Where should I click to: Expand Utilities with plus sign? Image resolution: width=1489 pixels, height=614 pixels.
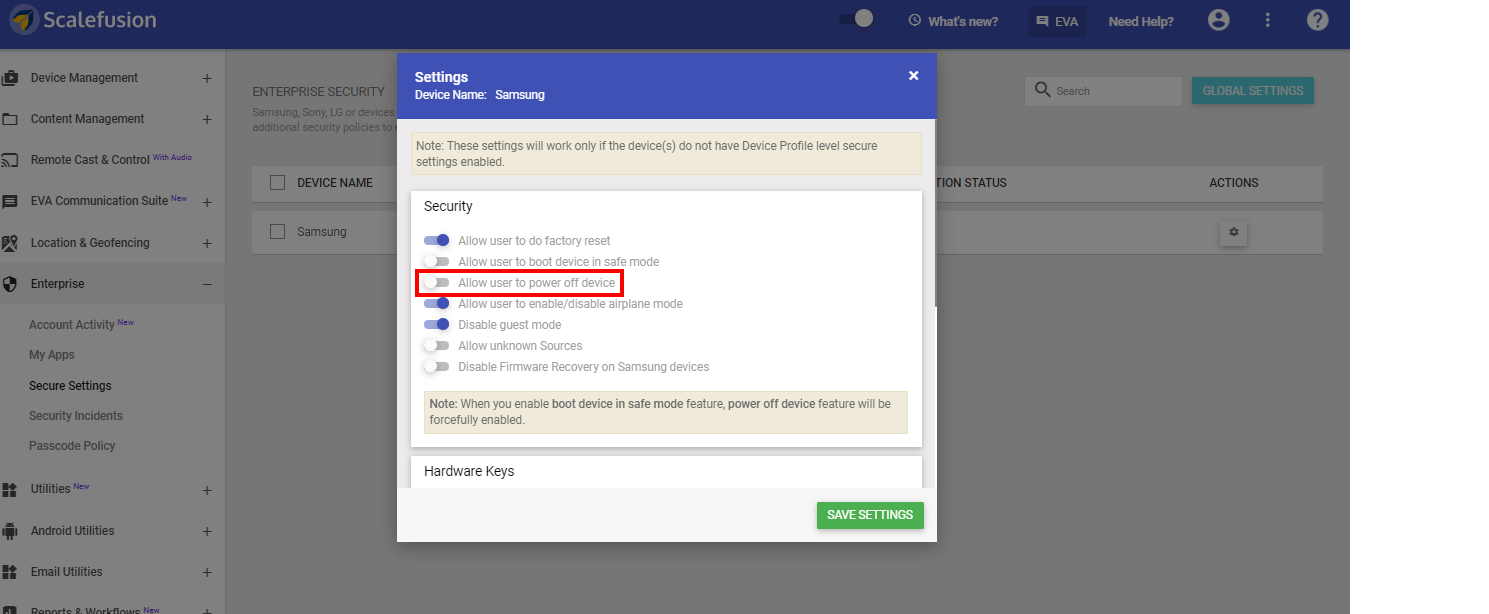point(207,490)
